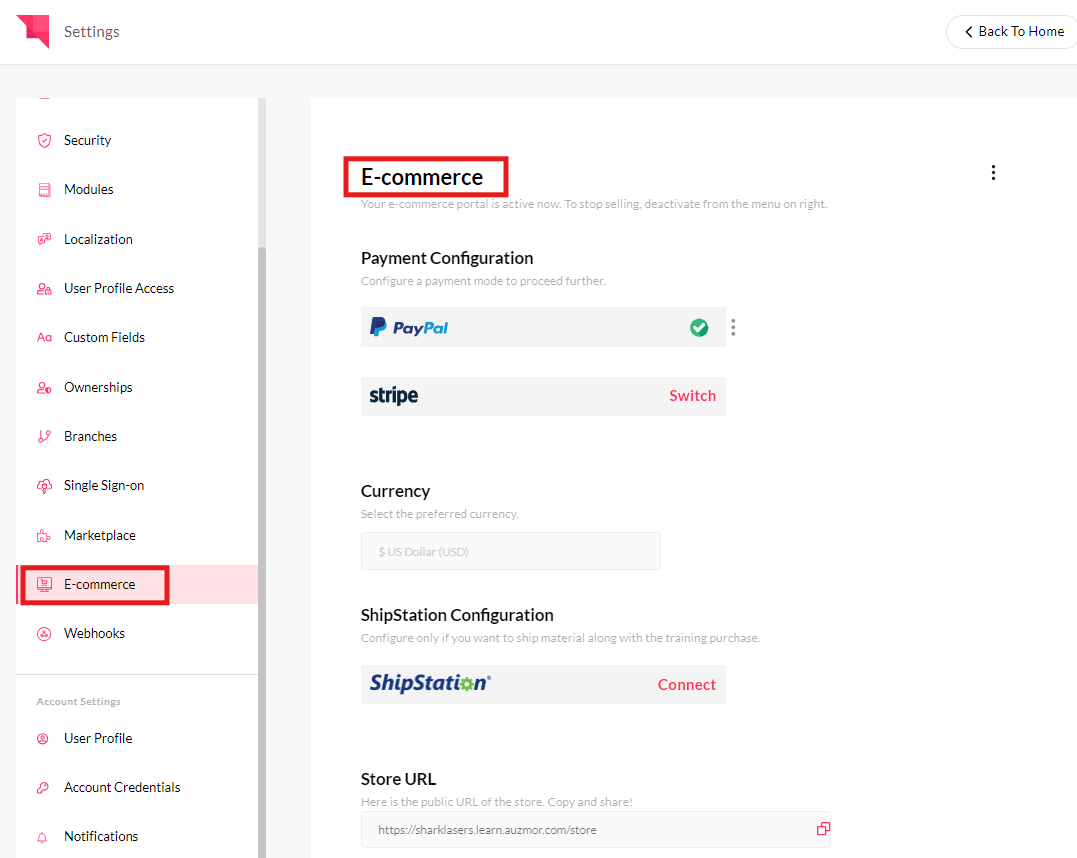Click the Settings header title
This screenshot has height=858, width=1077.
91,32
